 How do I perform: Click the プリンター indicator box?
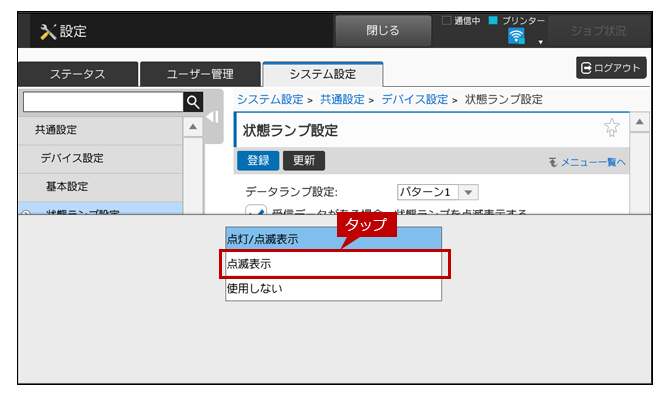493,21
